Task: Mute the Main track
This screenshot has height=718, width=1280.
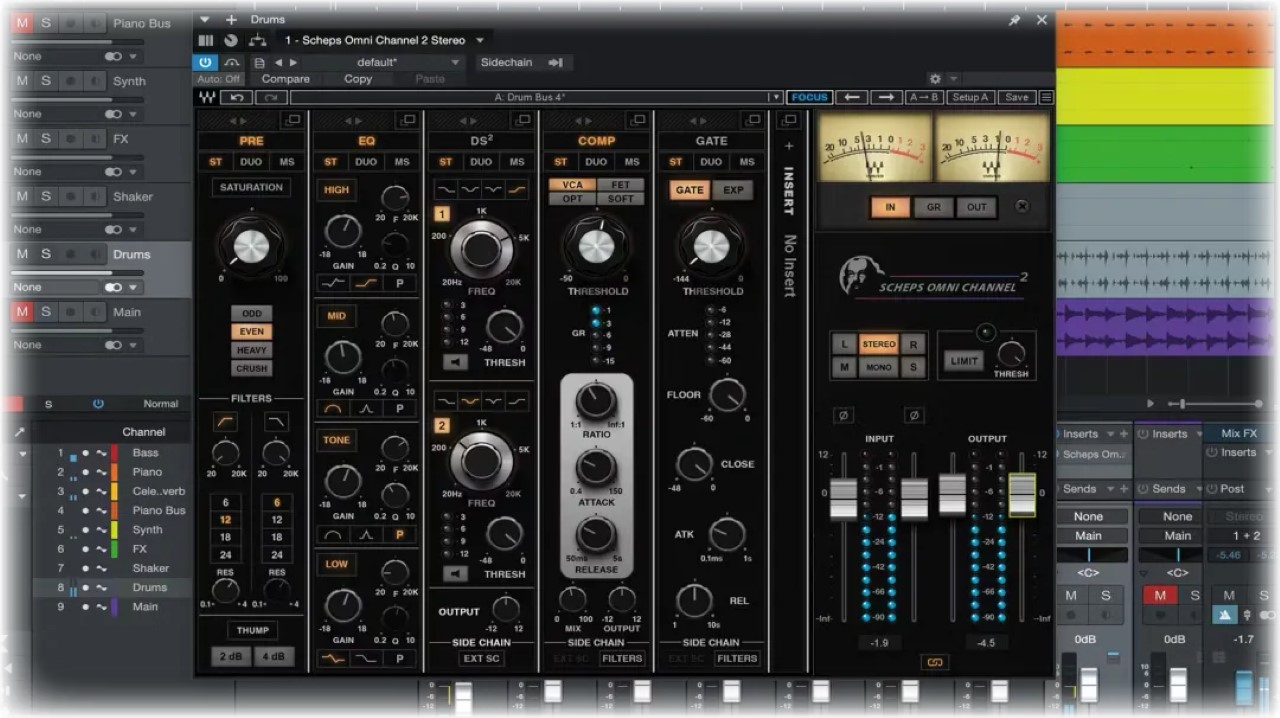Action: (x=22, y=312)
